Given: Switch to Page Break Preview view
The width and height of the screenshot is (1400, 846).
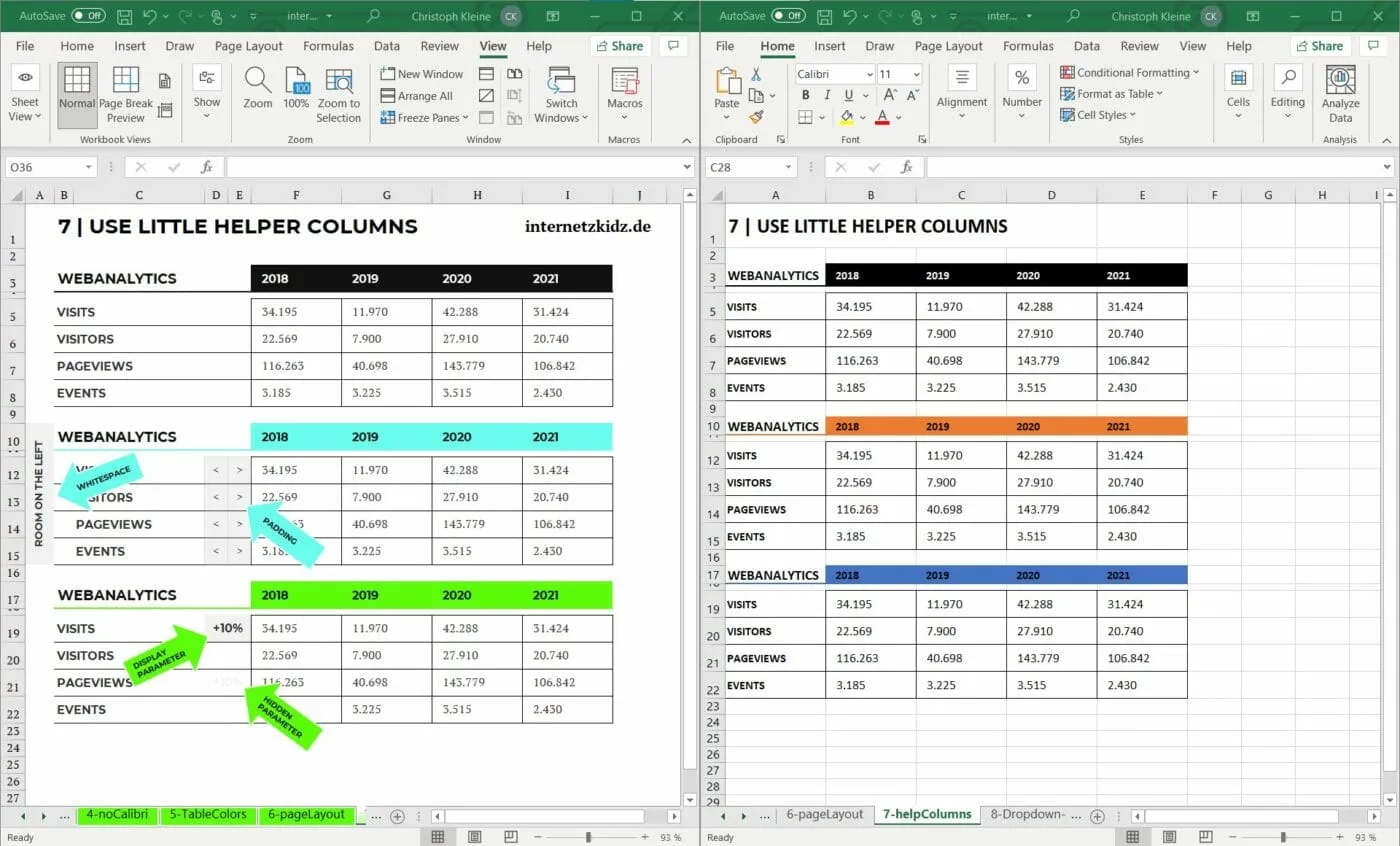Looking at the screenshot, I should 125,95.
